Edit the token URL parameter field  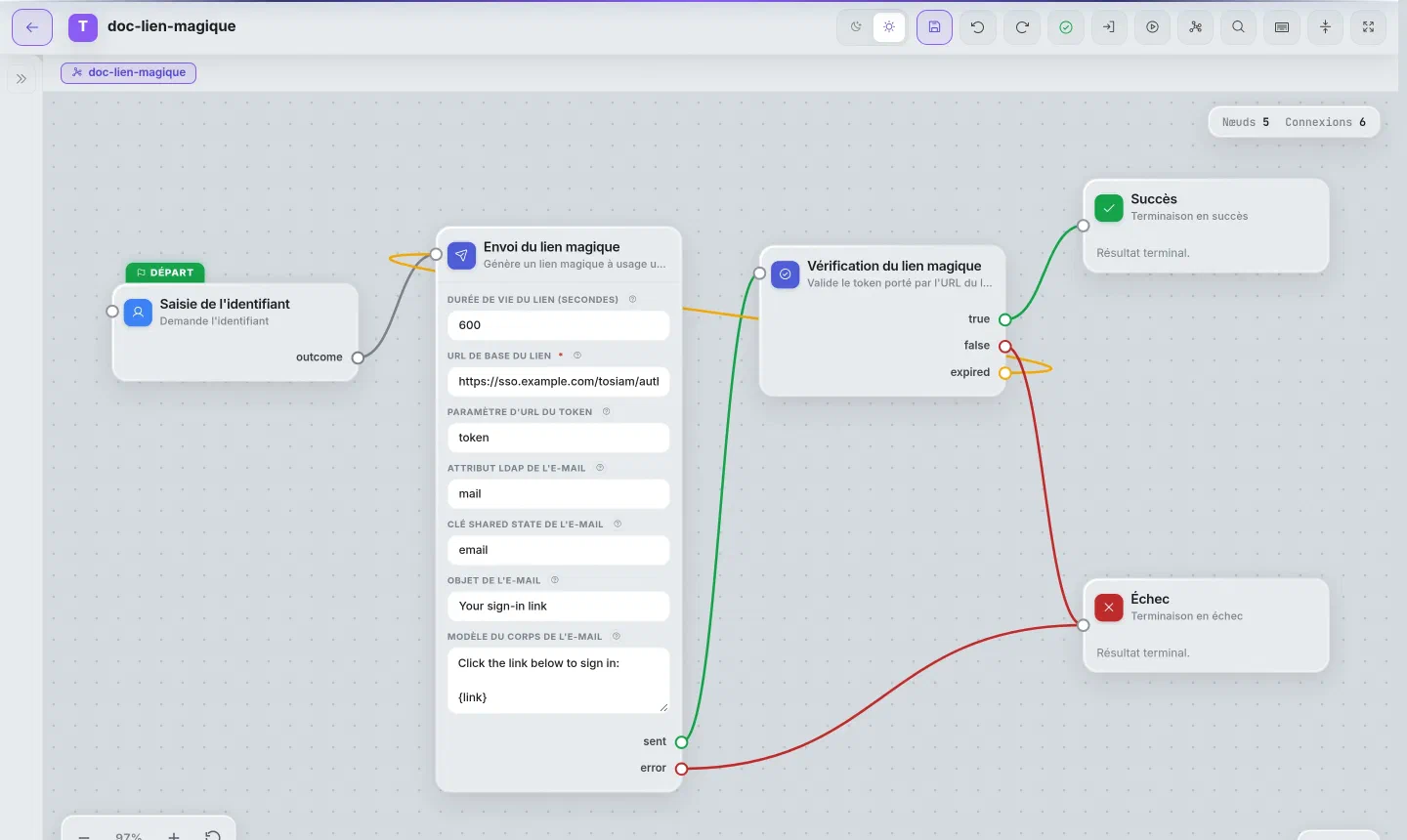click(x=559, y=438)
